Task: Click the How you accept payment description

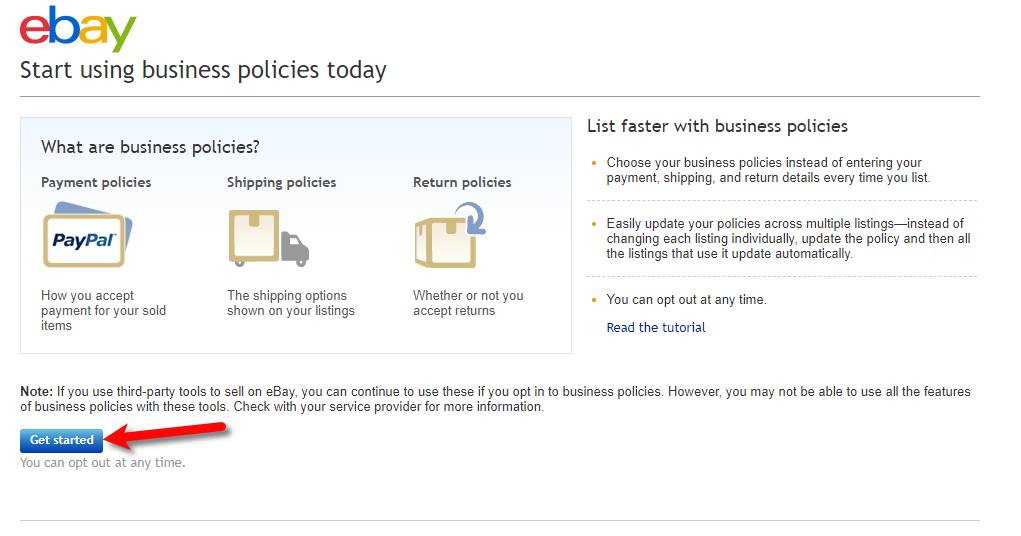Action: pyautogui.click(x=104, y=311)
